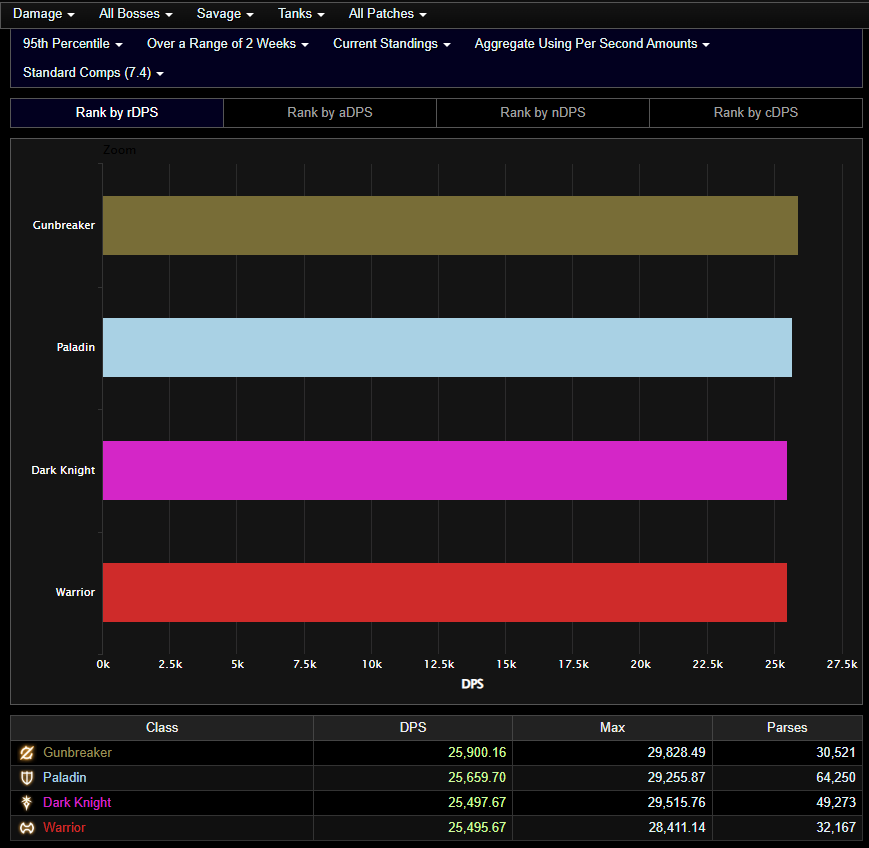Click the Warrior class icon in table
The width and height of the screenshot is (869, 848).
tap(27, 827)
